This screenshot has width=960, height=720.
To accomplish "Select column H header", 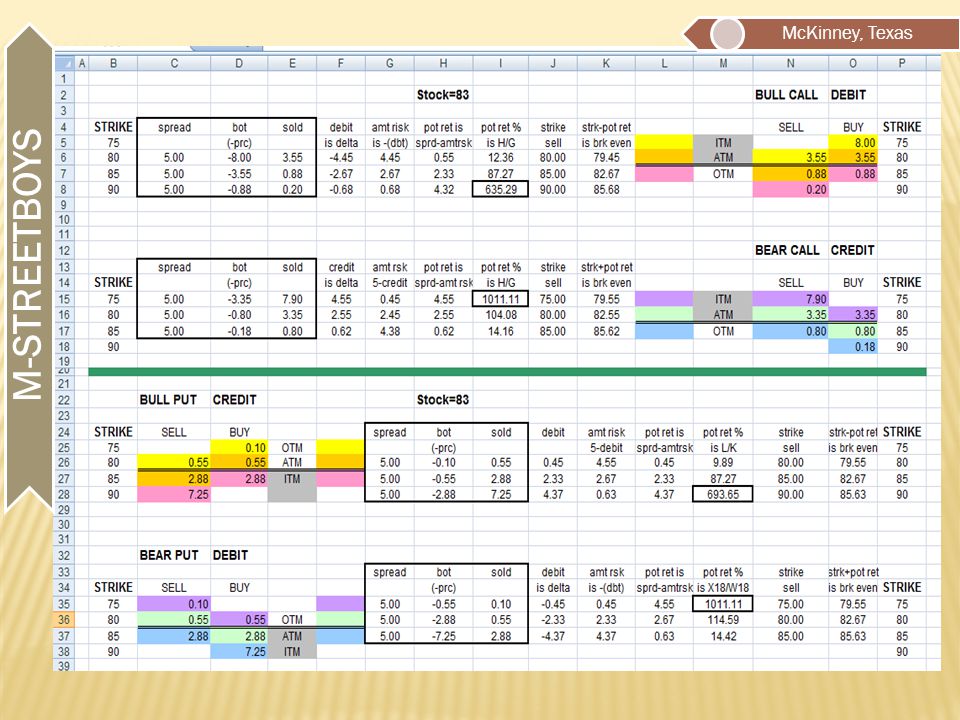I will point(443,63).
